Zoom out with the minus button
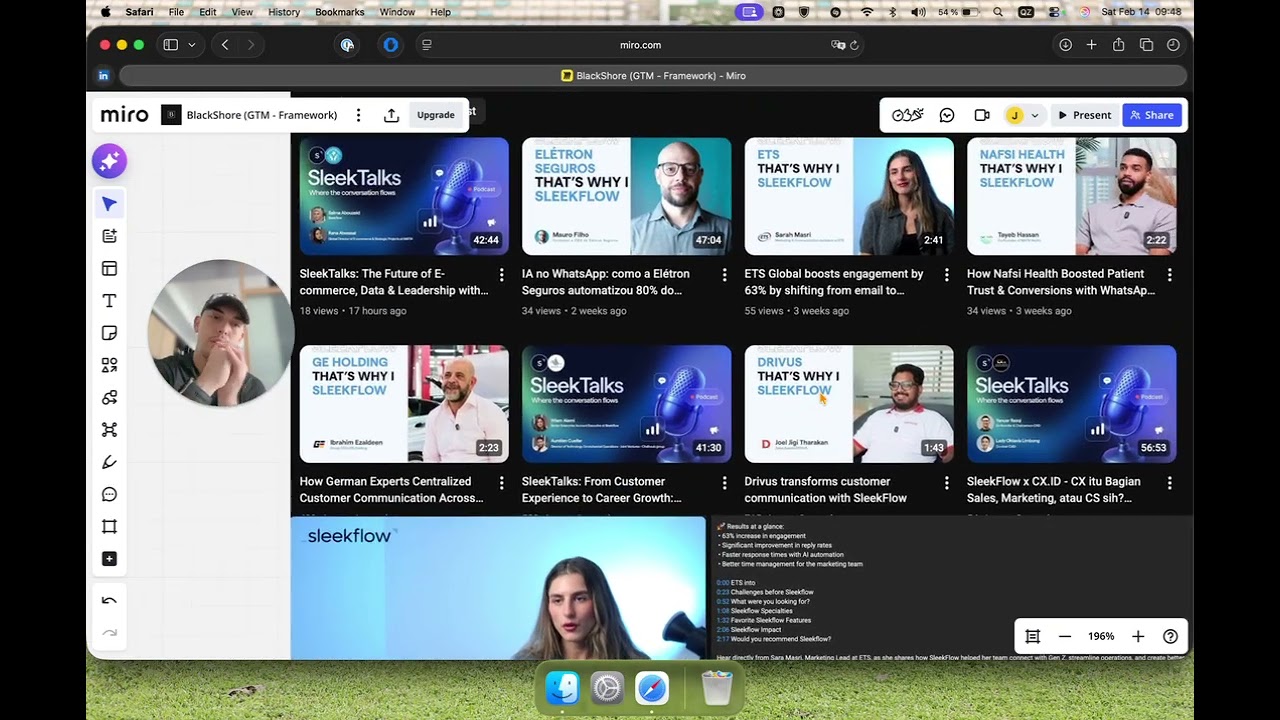Screen dimensions: 1280x720 (1065, 637)
